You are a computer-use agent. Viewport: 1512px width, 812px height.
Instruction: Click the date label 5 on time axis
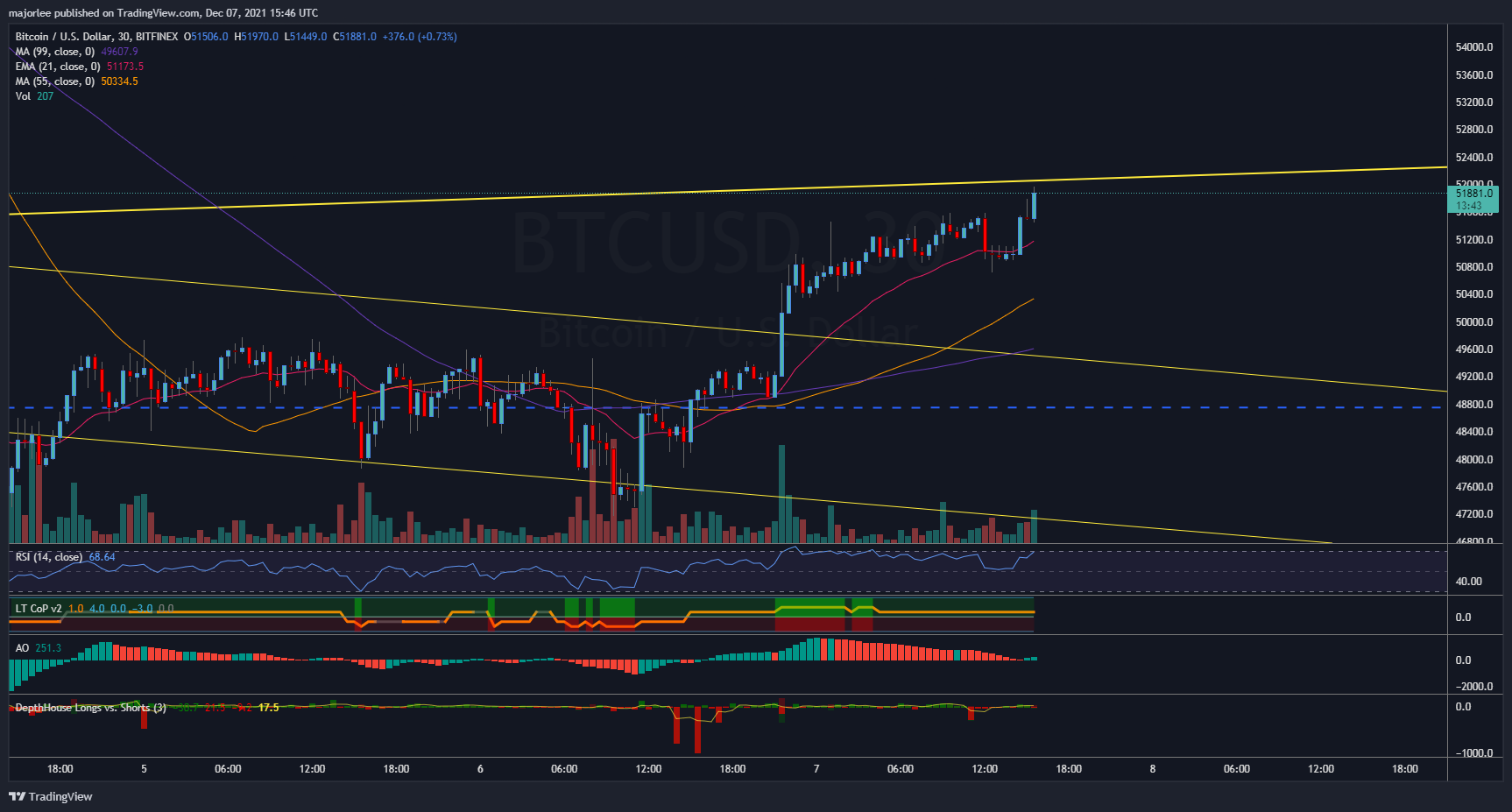[145, 769]
